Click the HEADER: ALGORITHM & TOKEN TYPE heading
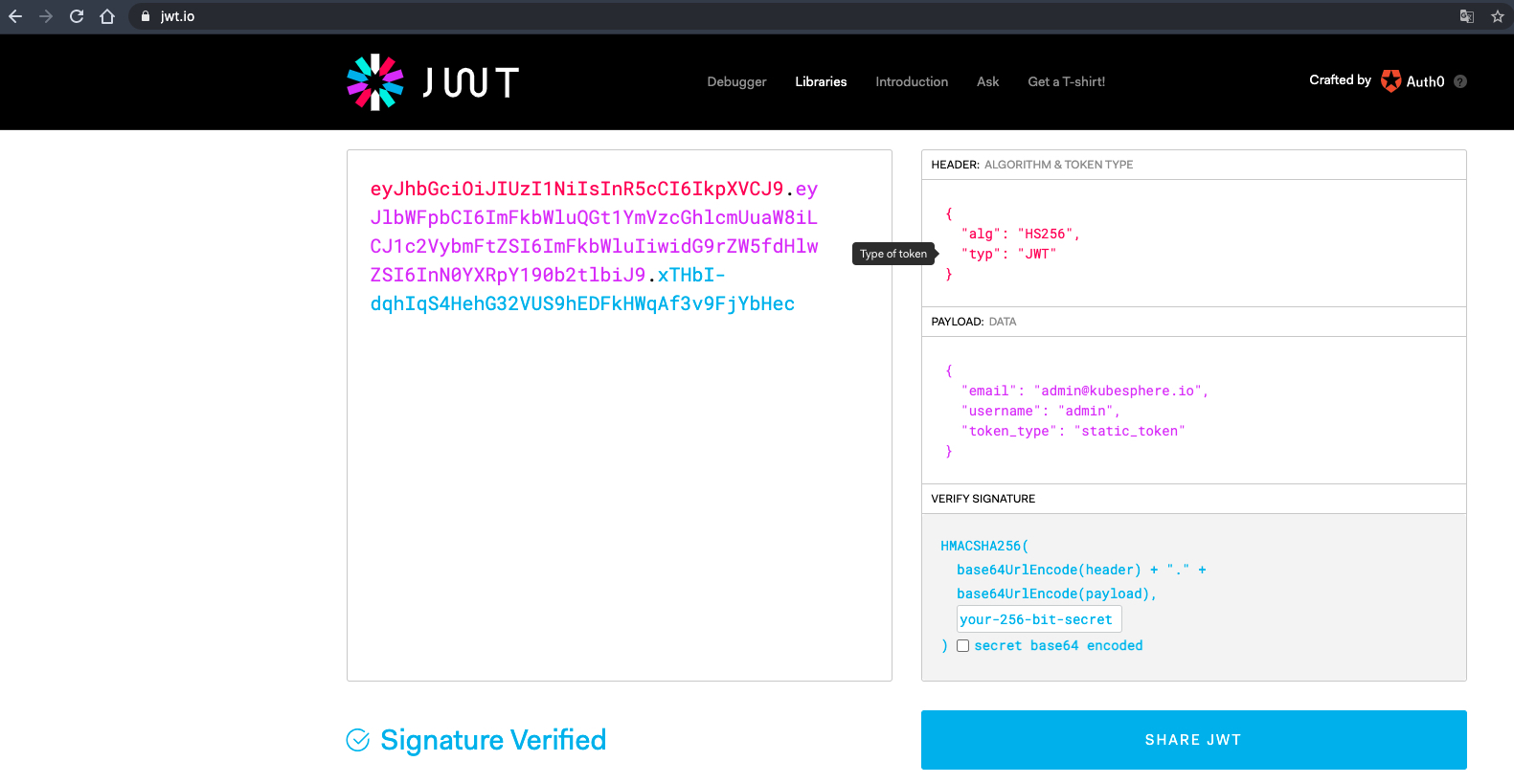1514x784 pixels. tap(1032, 165)
